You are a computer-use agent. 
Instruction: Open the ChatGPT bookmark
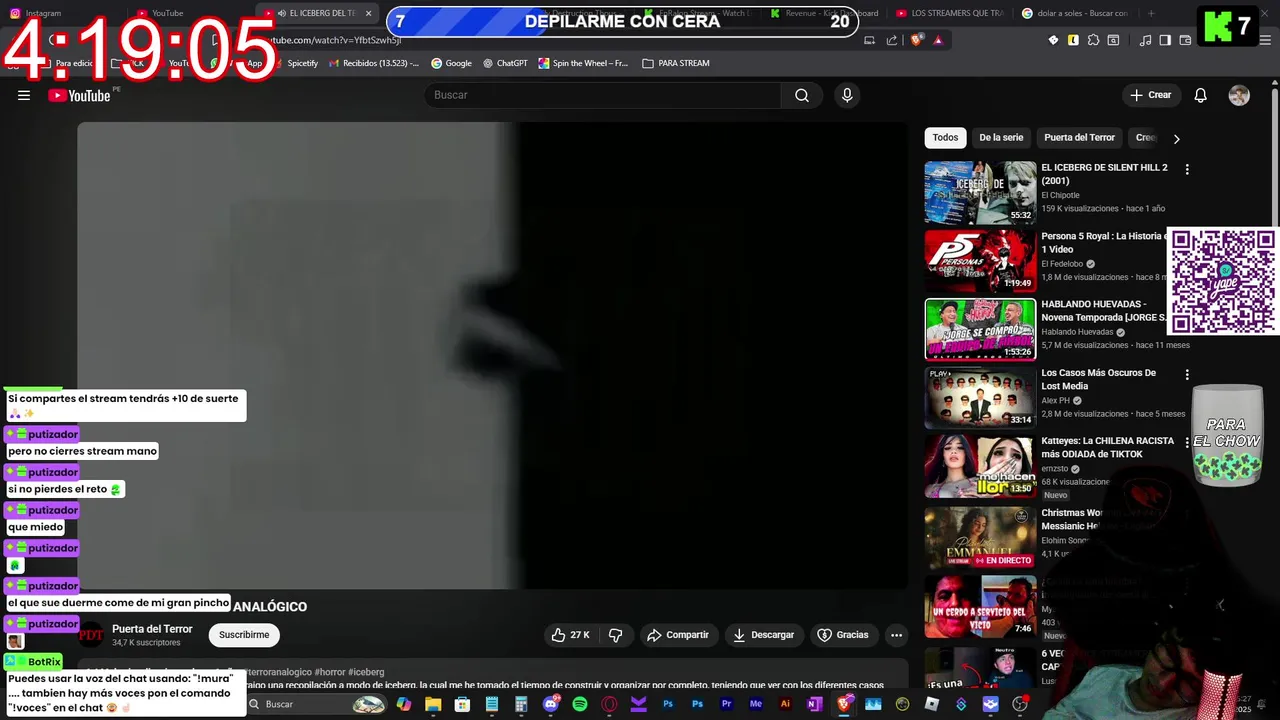505,63
